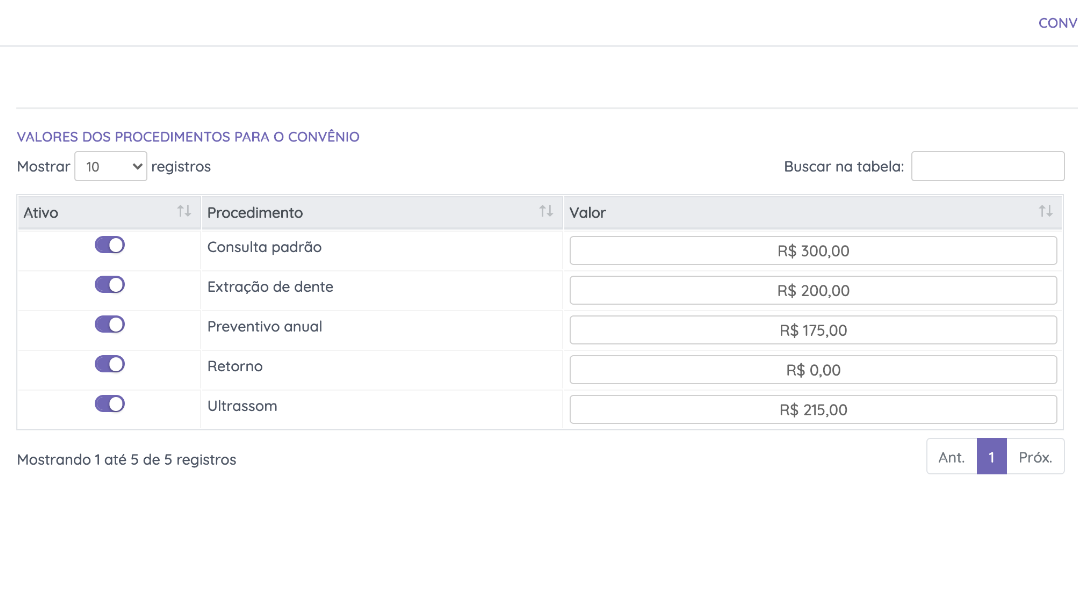Disable Extração de dente procedure toggle

click(110, 285)
